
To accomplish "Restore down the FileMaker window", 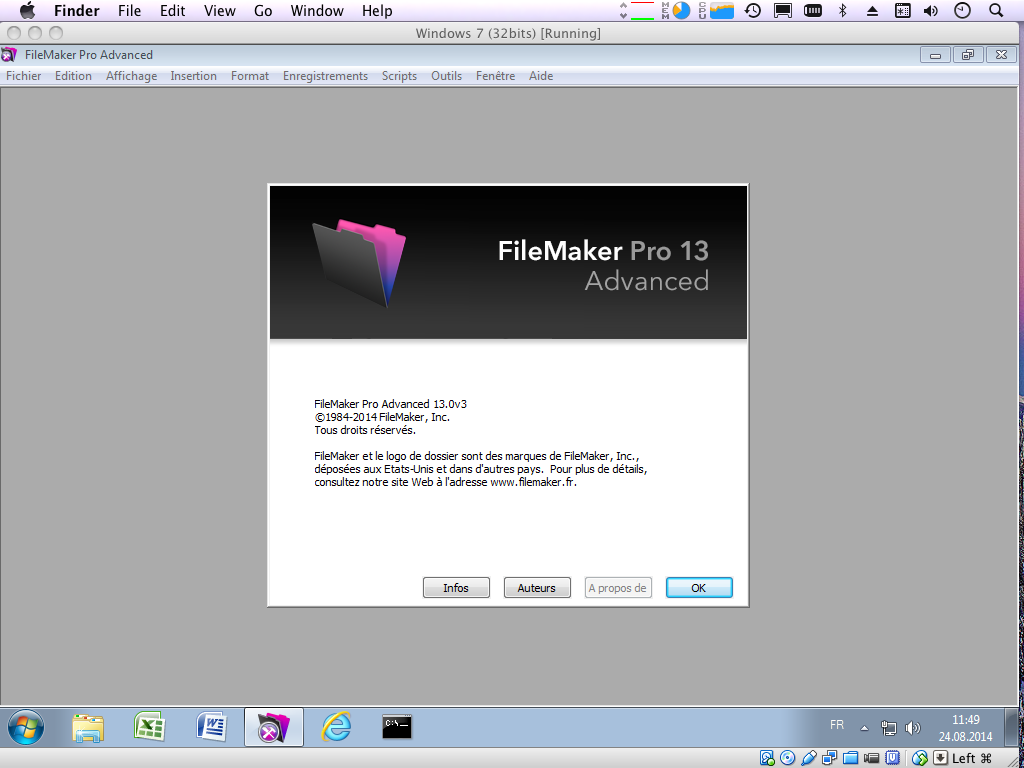I will pyautogui.click(x=968, y=55).
